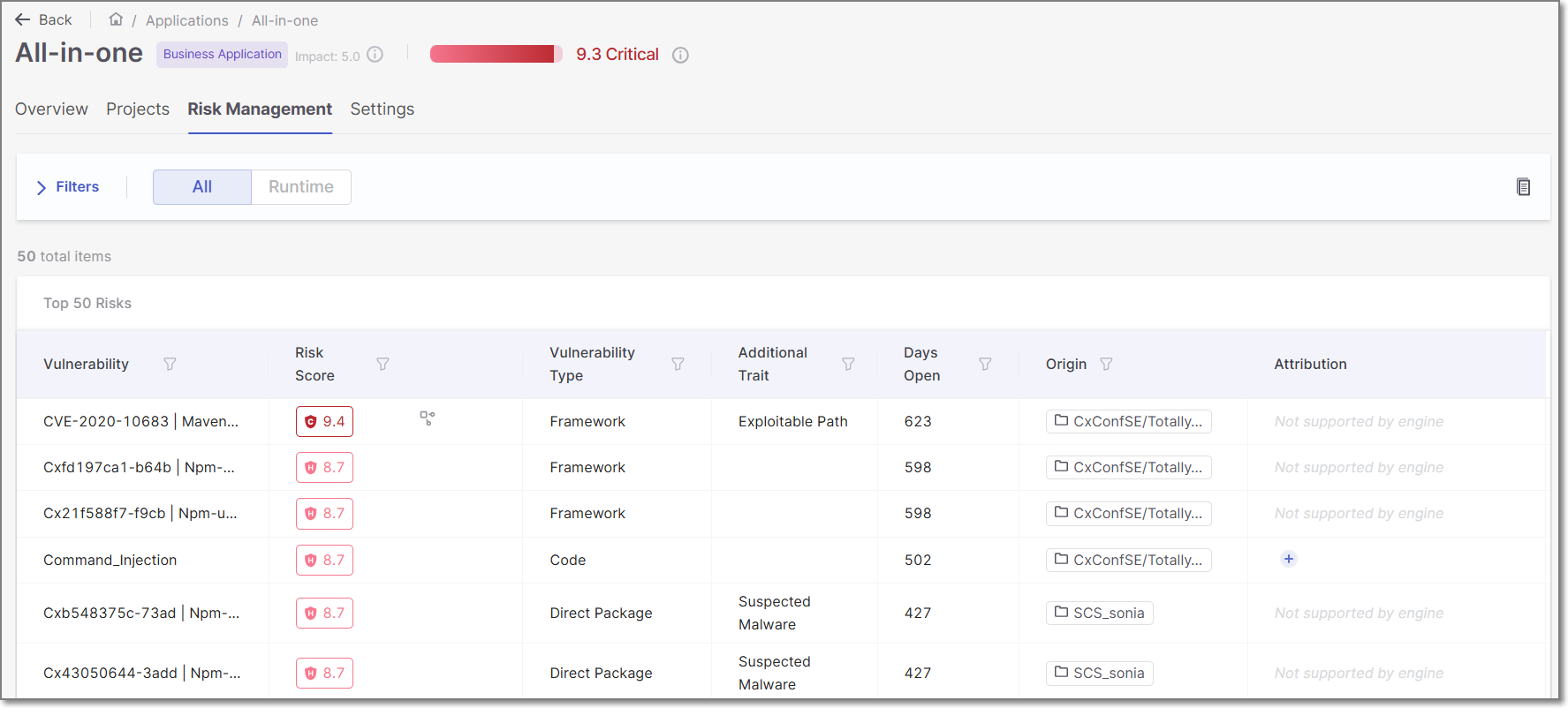Image resolution: width=1568 pixels, height=708 pixels.
Task: Open the Settings tab
Action: [x=382, y=109]
